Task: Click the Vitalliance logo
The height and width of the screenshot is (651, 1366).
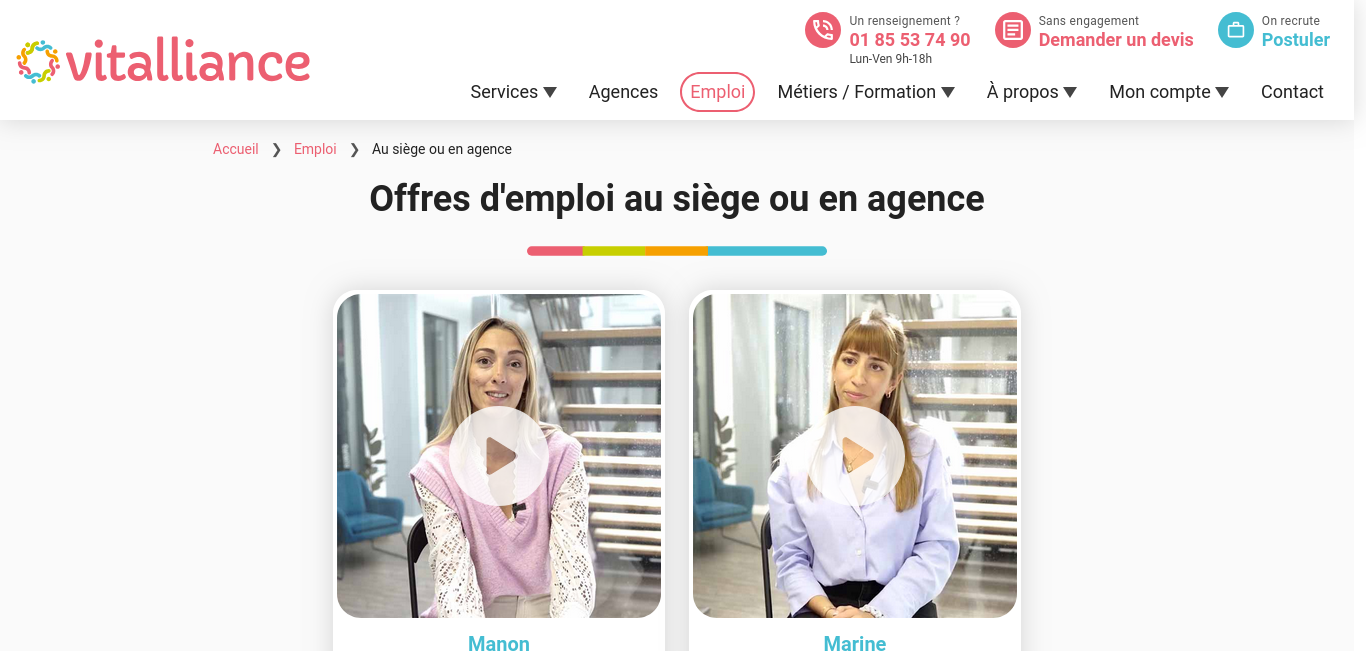Action: (x=163, y=62)
